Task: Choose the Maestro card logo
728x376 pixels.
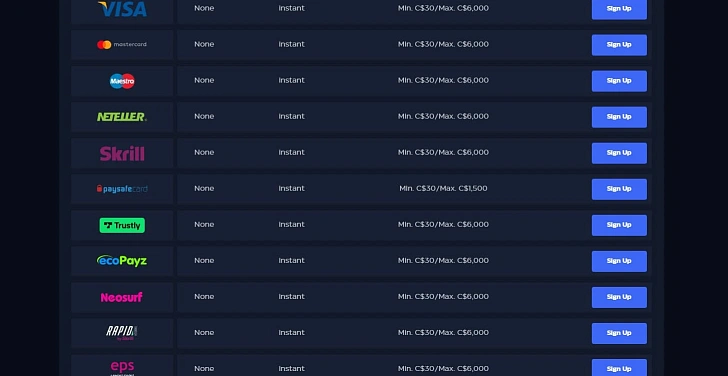Action: point(122,81)
